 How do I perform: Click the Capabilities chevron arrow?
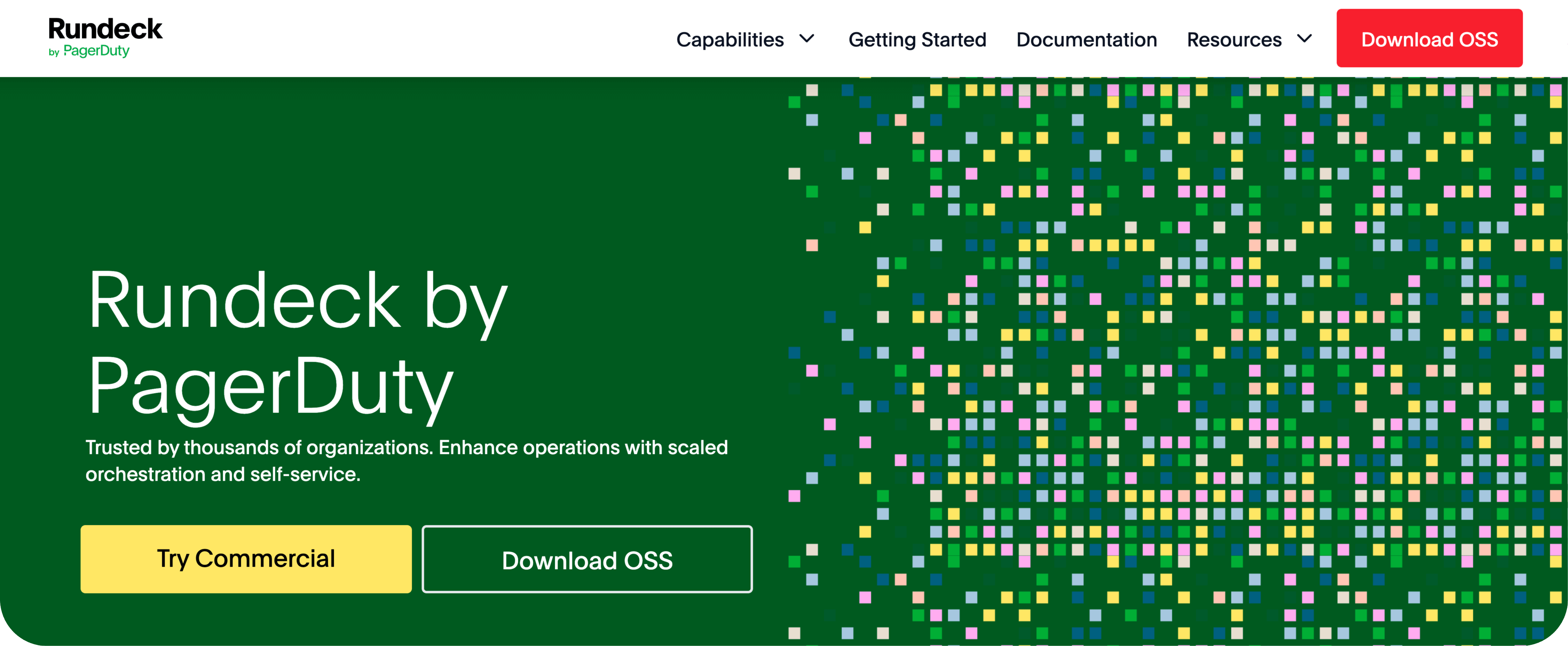point(807,39)
